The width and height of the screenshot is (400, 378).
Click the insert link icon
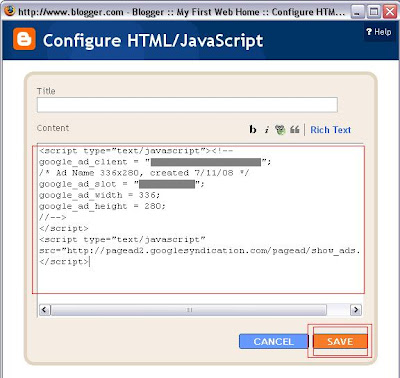coord(280,130)
